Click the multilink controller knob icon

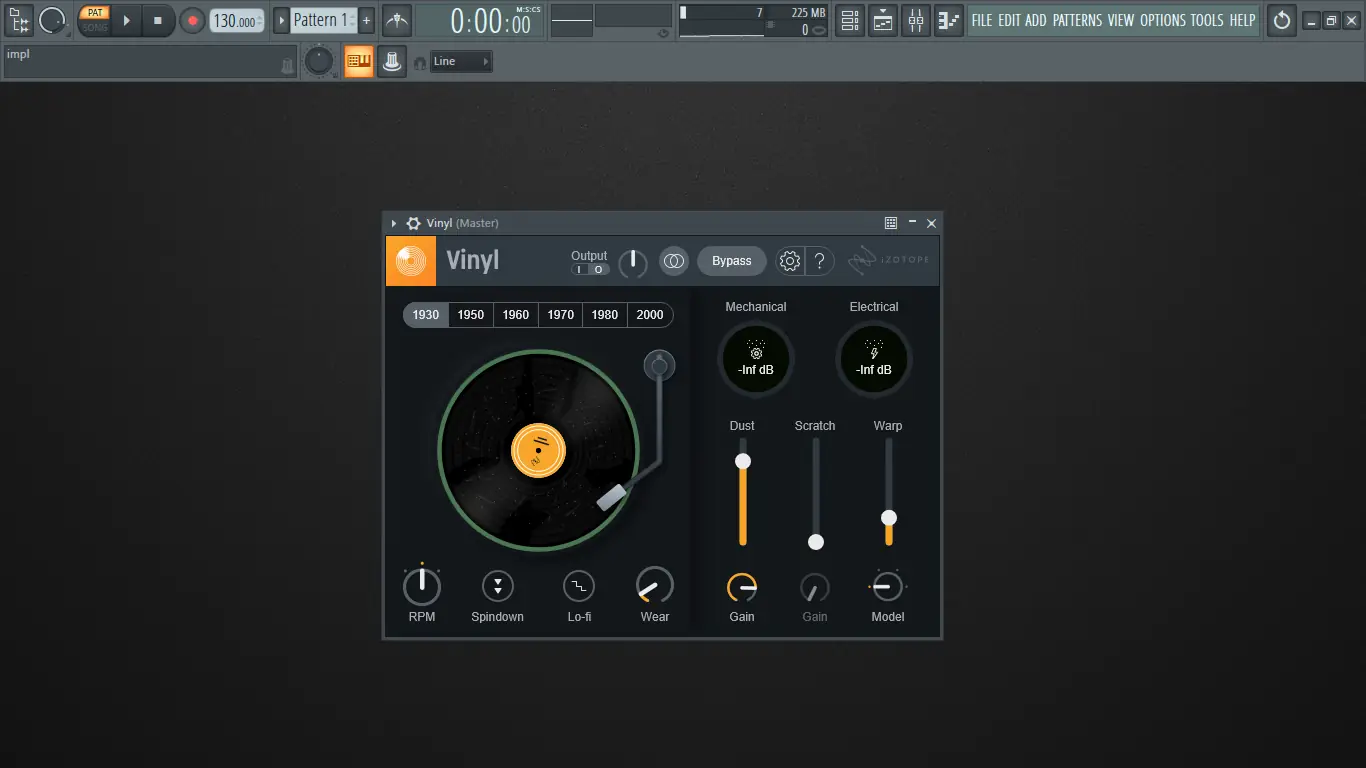(392, 61)
